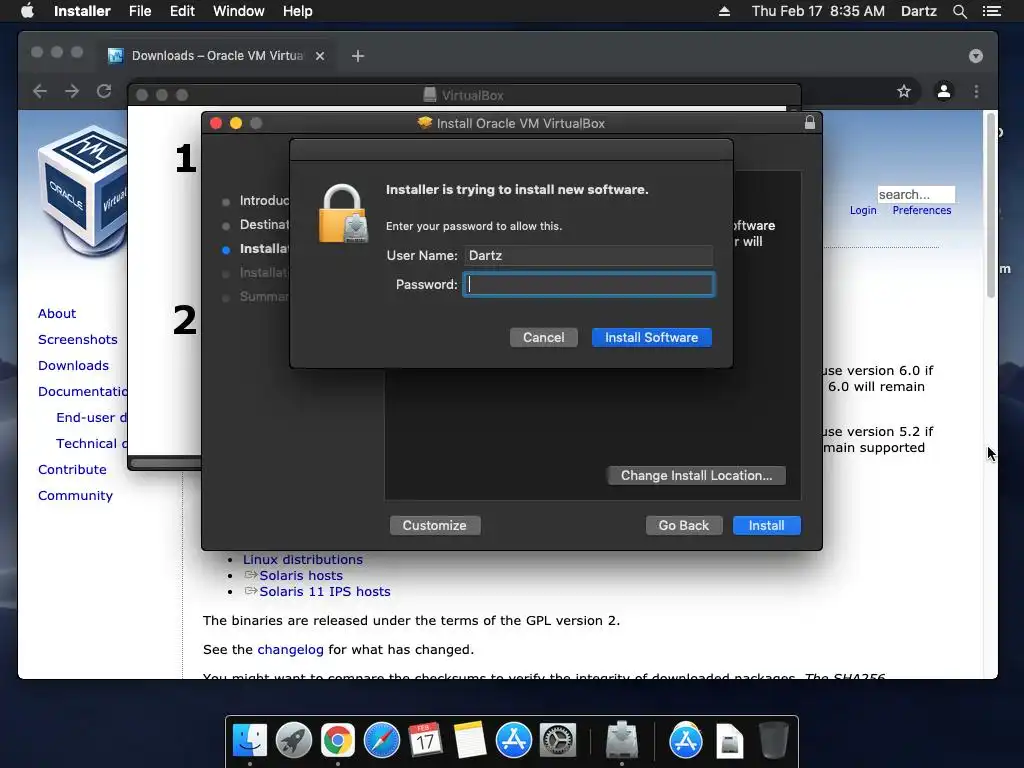Open the Downloads sidebar link
The image size is (1024, 768).
(73, 366)
